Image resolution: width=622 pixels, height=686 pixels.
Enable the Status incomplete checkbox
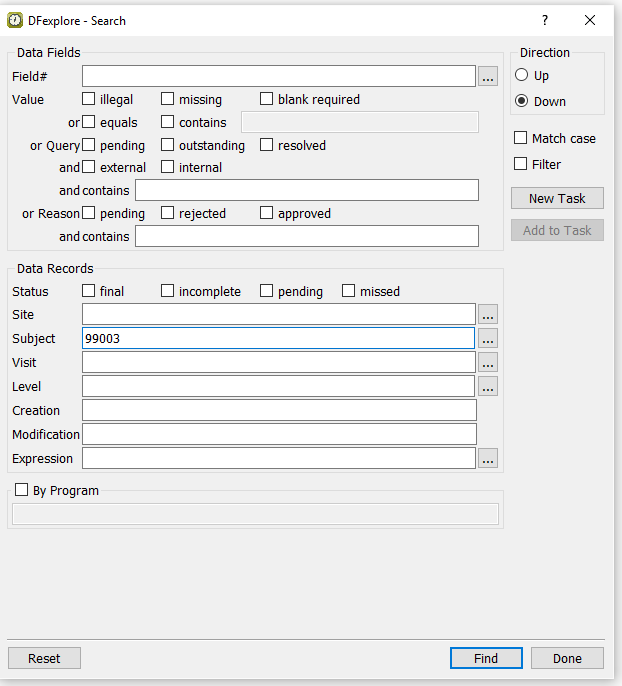click(x=168, y=291)
